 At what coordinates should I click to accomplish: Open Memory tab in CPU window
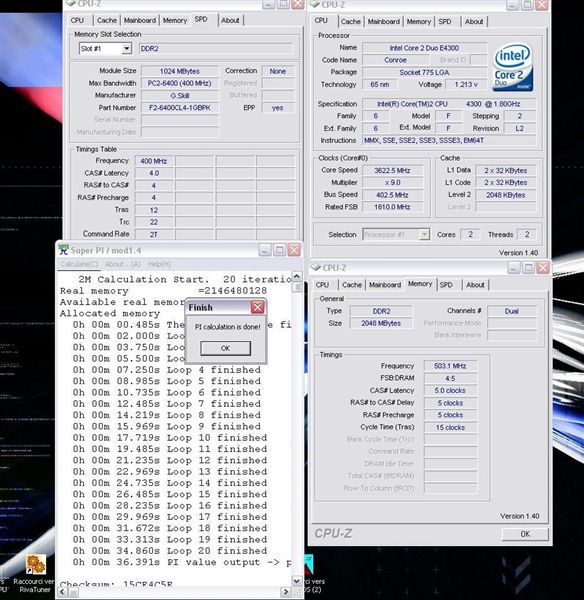click(418, 21)
